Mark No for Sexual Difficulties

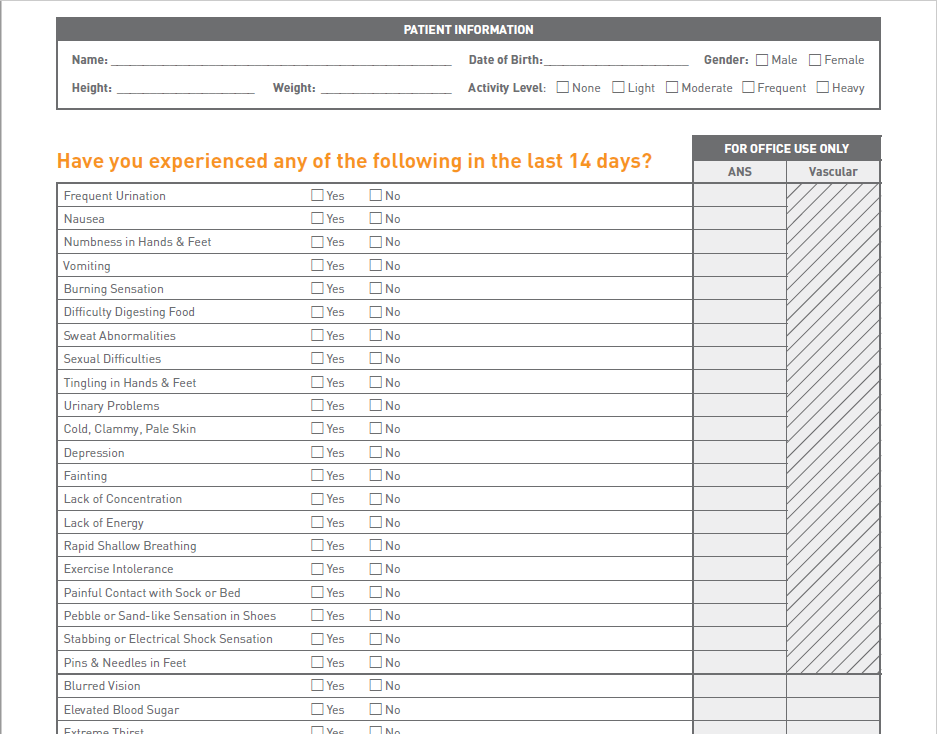[376, 359]
